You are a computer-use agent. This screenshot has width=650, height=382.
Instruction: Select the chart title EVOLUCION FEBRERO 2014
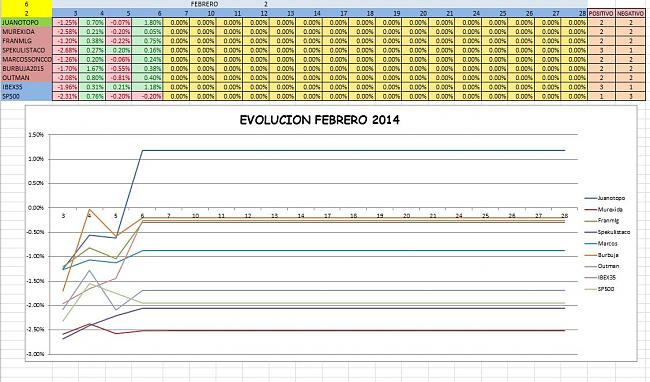click(x=320, y=120)
